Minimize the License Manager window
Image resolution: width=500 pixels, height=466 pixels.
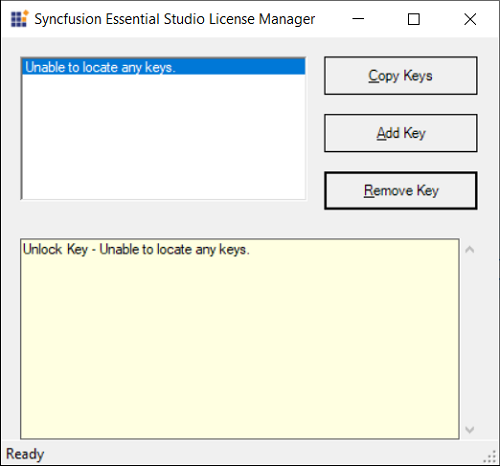[x=358, y=19]
